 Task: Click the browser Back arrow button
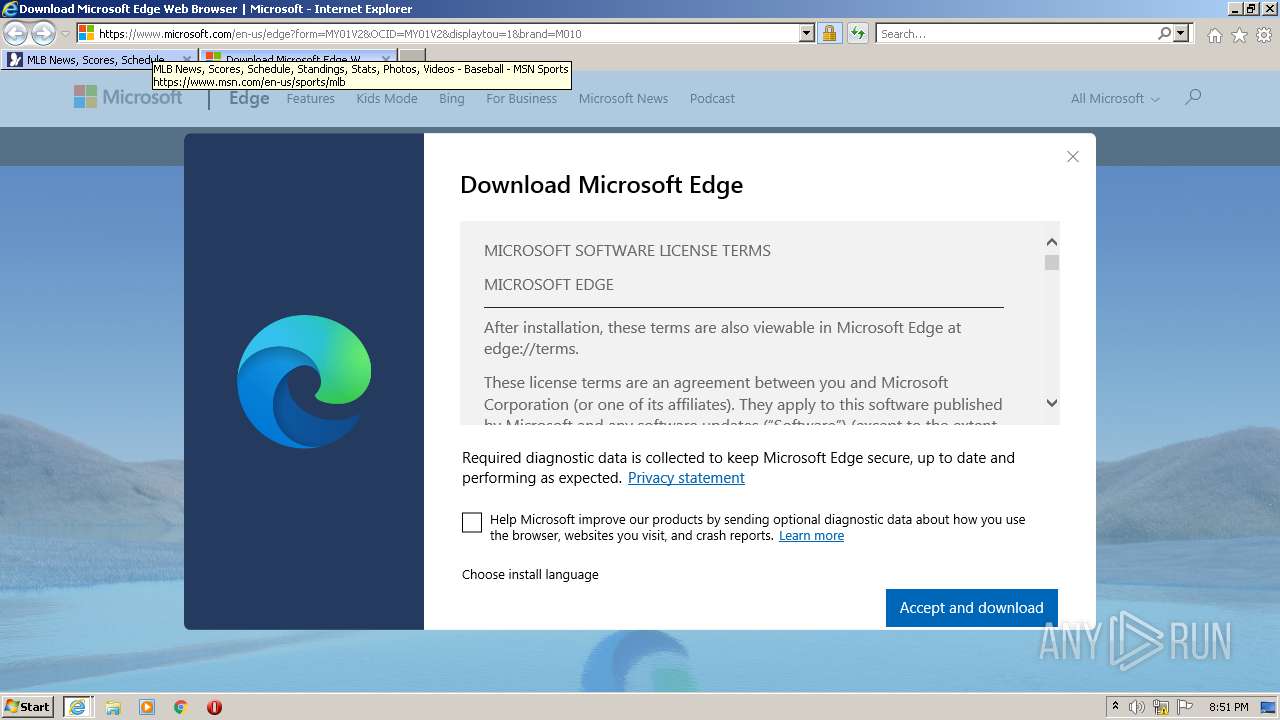pos(16,33)
